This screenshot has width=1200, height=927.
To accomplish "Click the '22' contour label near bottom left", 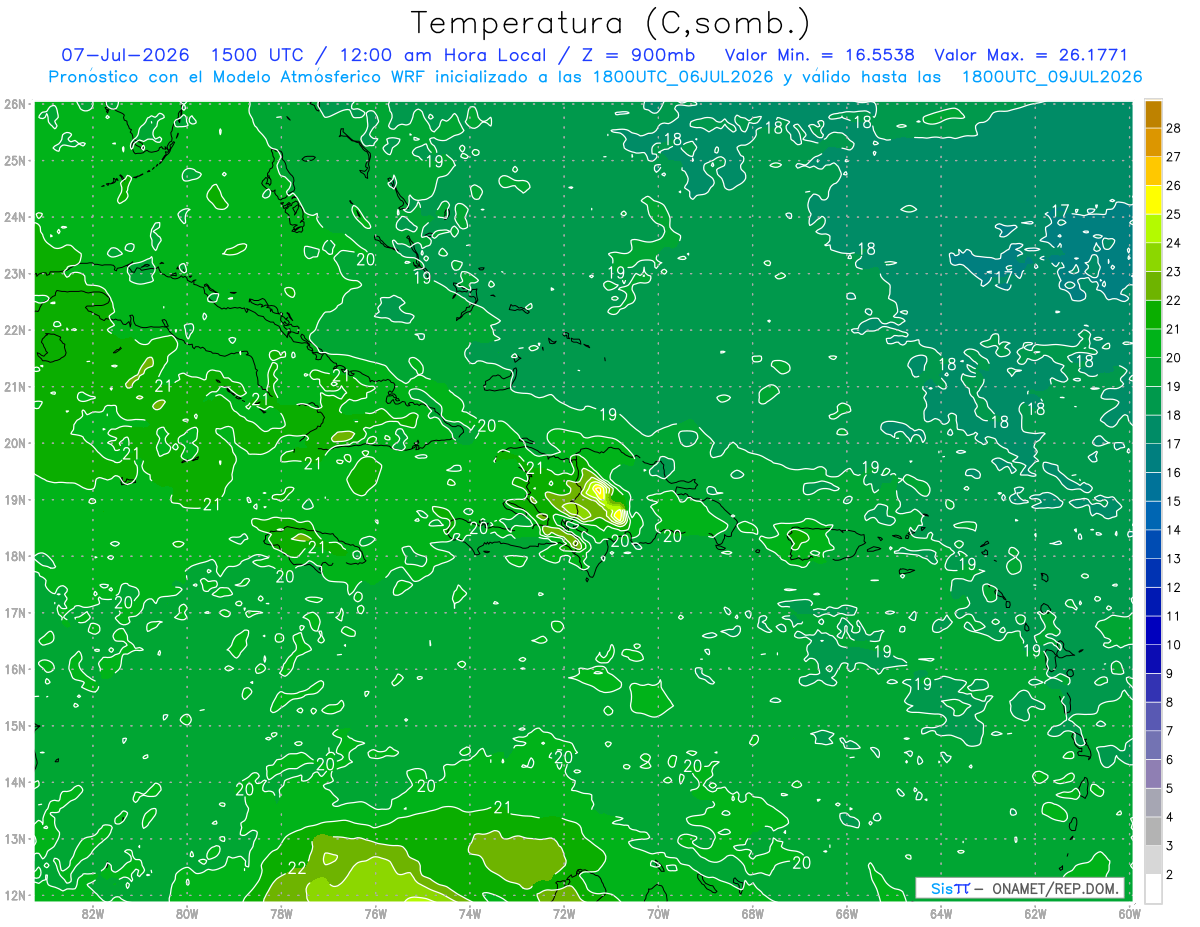I will [x=297, y=867].
